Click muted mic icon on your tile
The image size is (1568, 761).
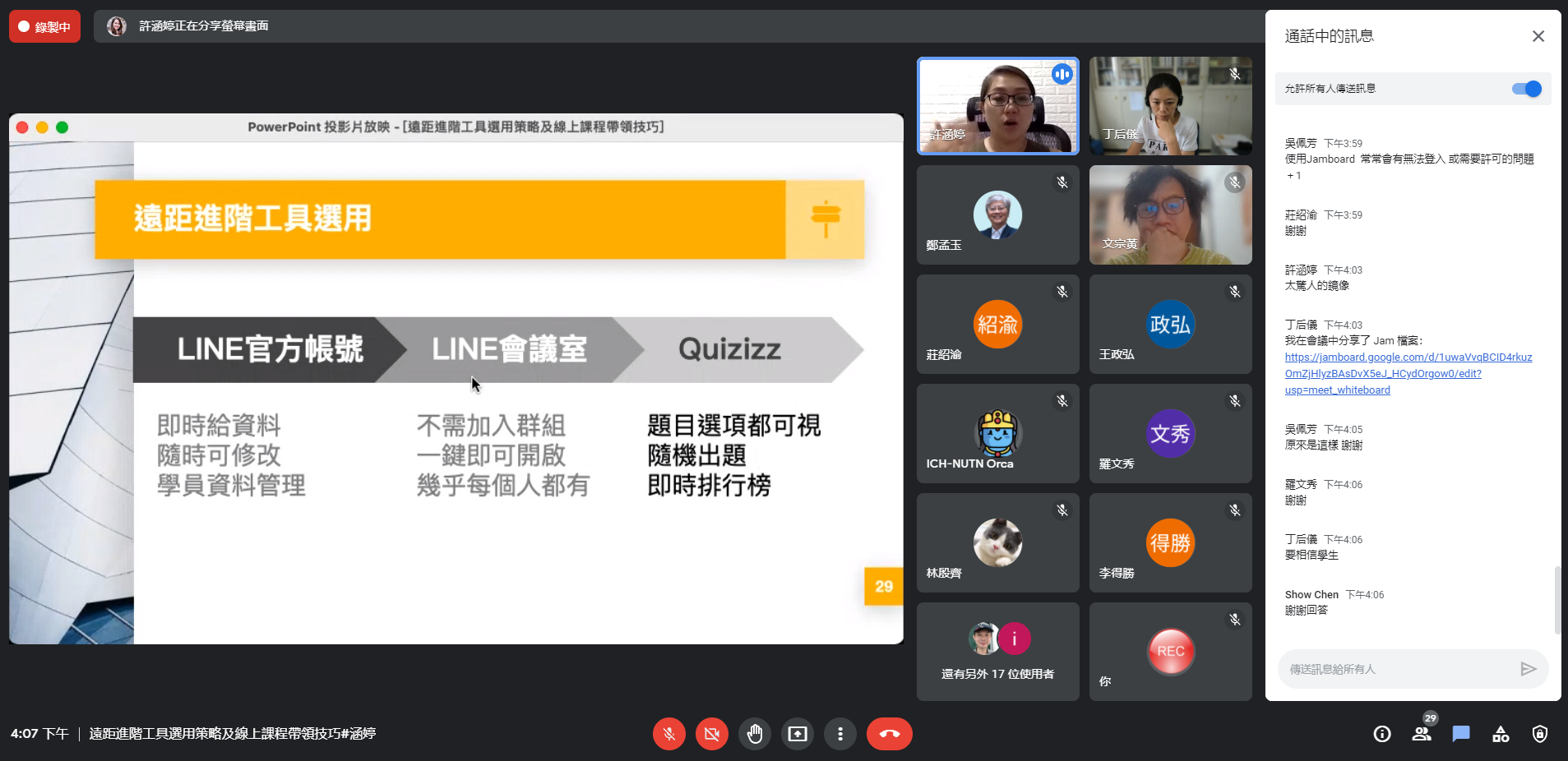pyautogui.click(x=1235, y=620)
